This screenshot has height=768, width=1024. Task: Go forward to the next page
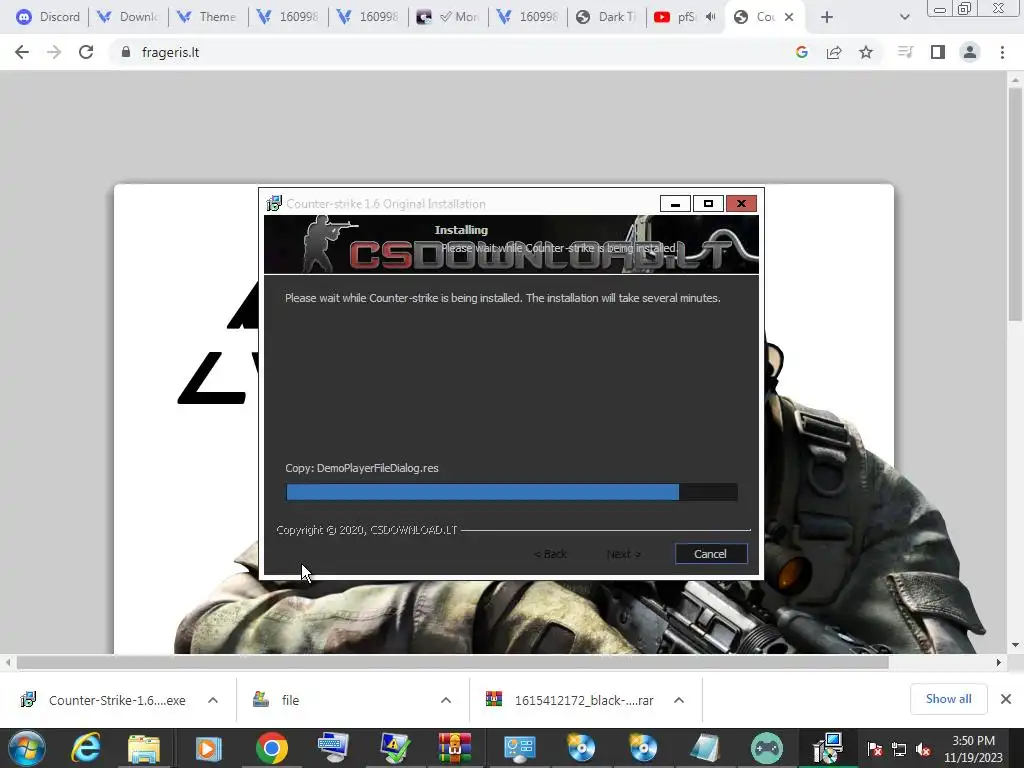pos(54,52)
